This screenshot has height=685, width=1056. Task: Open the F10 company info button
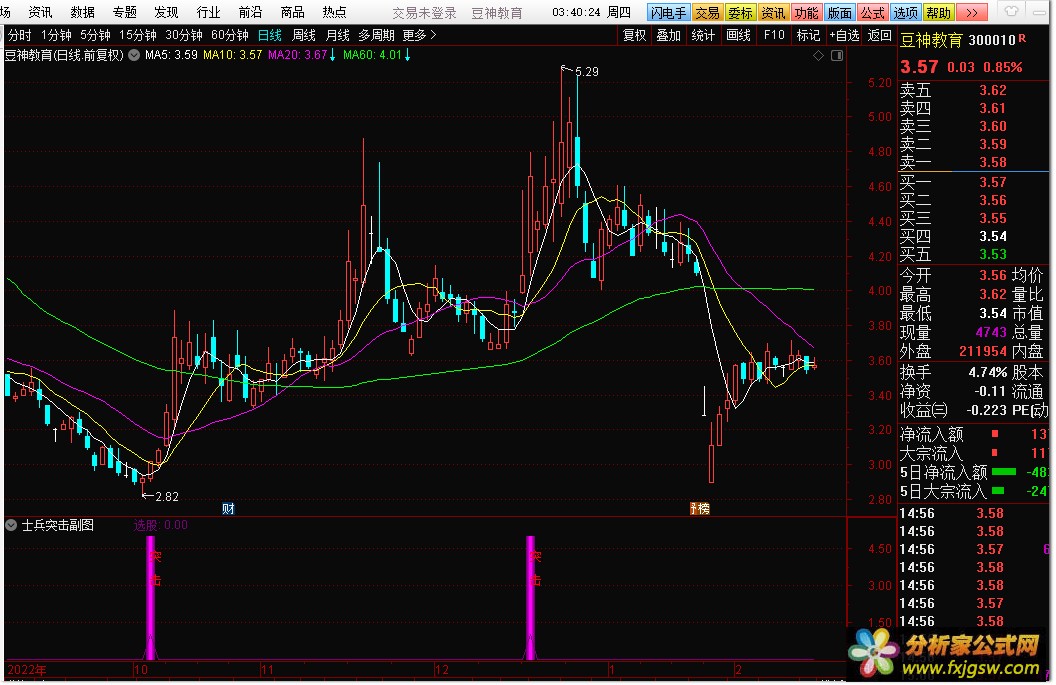click(x=774, y=35)
